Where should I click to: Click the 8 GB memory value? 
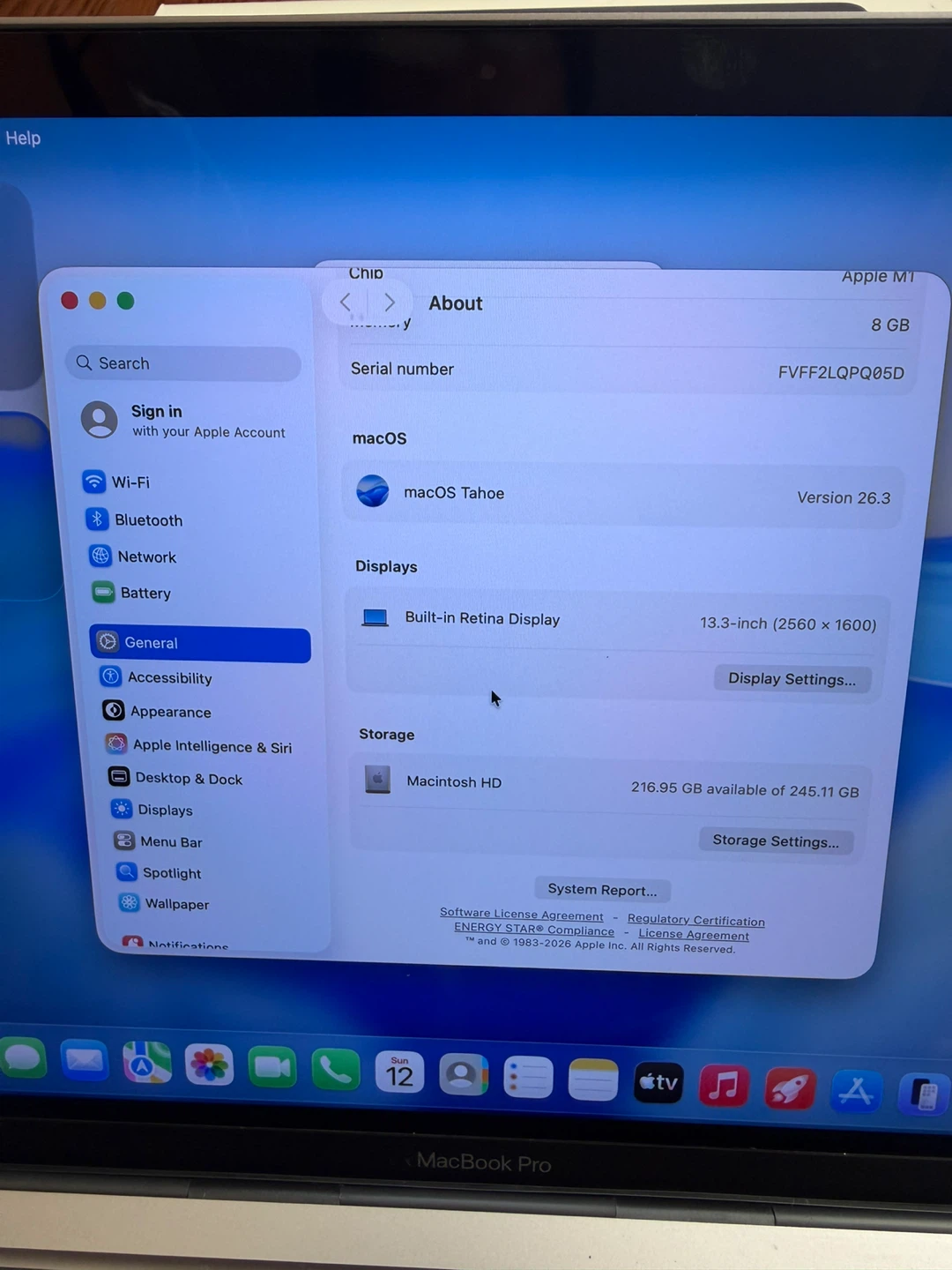coord(890,325)
